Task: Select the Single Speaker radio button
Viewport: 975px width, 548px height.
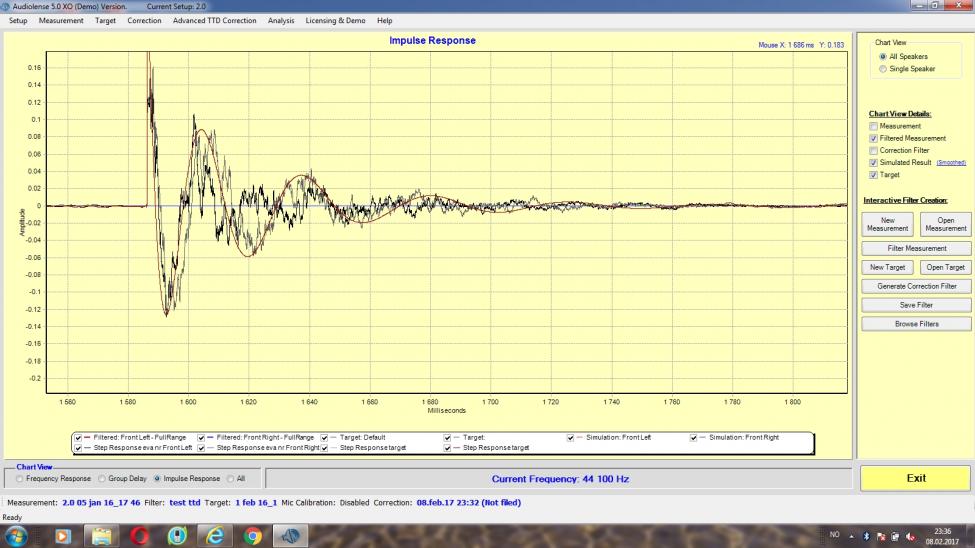Action: point(882,69)
